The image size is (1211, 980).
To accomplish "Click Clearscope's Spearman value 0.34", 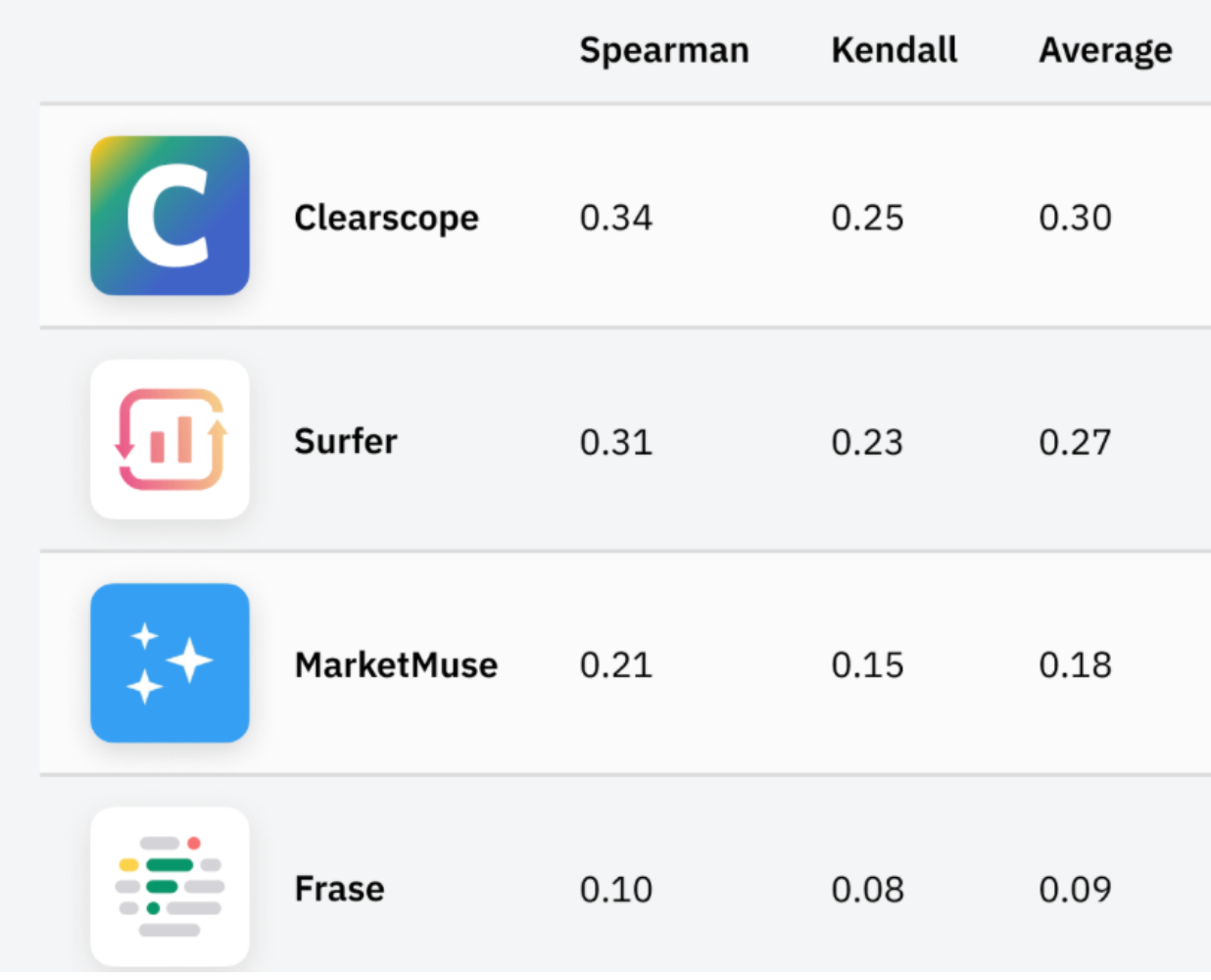I will click(x=615, y=218).
